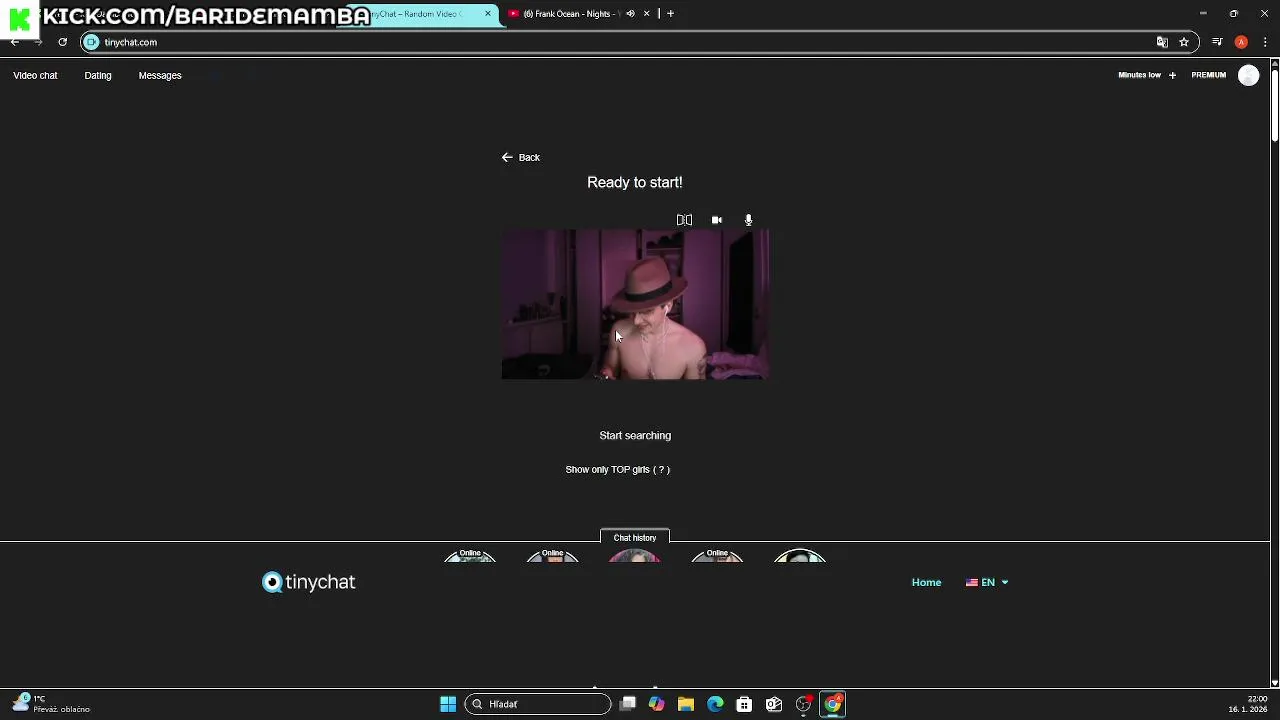Image resolution: width=1280 pixels, height=720 pixels.
Task: Click the PREMIUM link
Action: click(x=1208, y=75)
